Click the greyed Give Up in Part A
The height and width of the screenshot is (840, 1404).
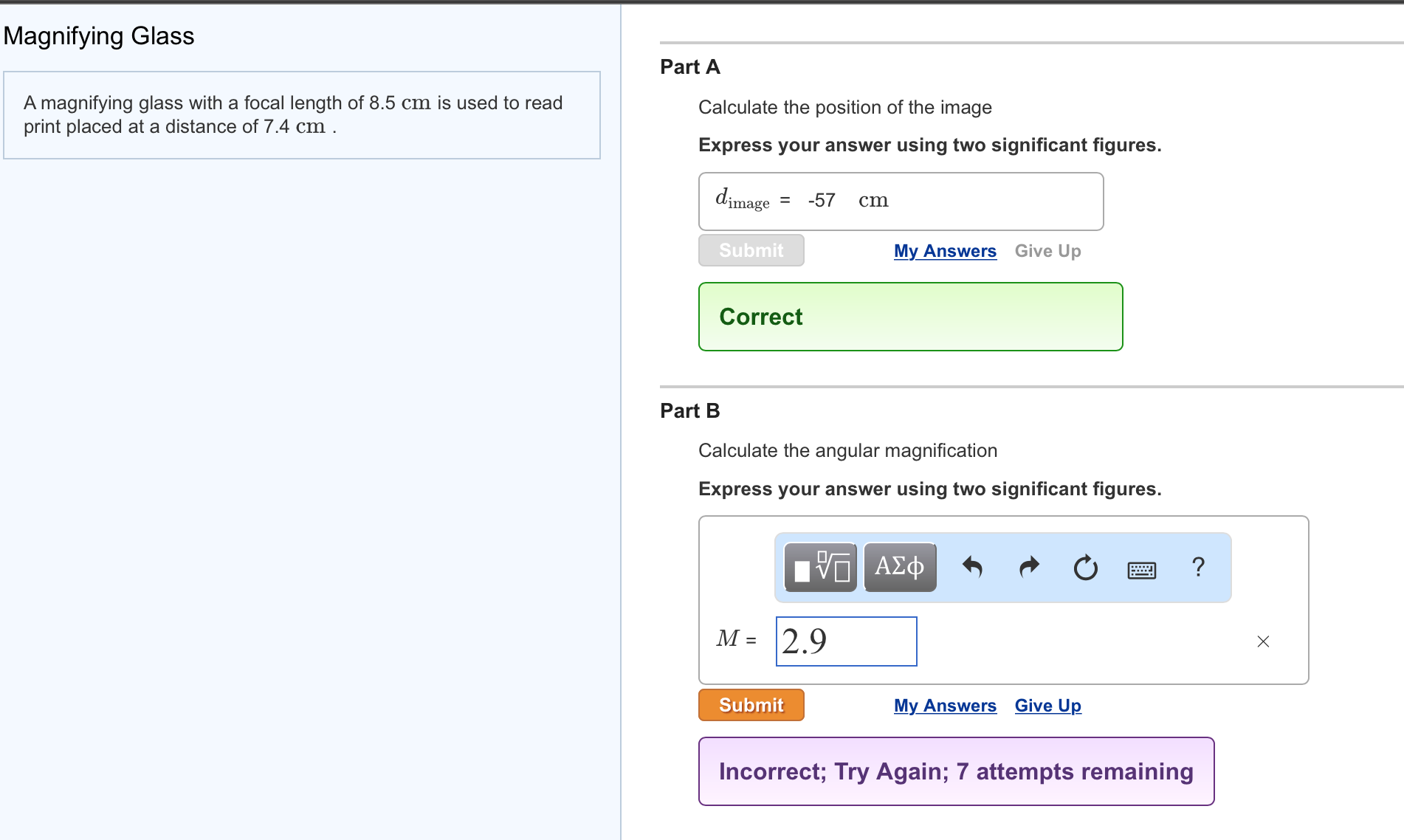coord(1047,251)
